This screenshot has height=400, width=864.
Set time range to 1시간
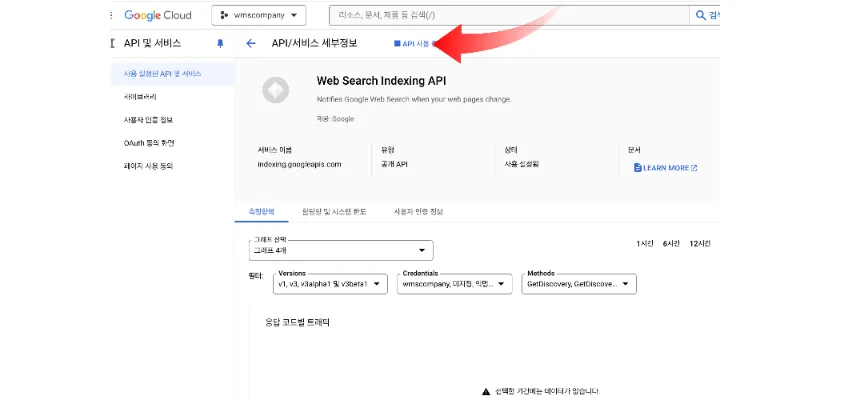645,244
